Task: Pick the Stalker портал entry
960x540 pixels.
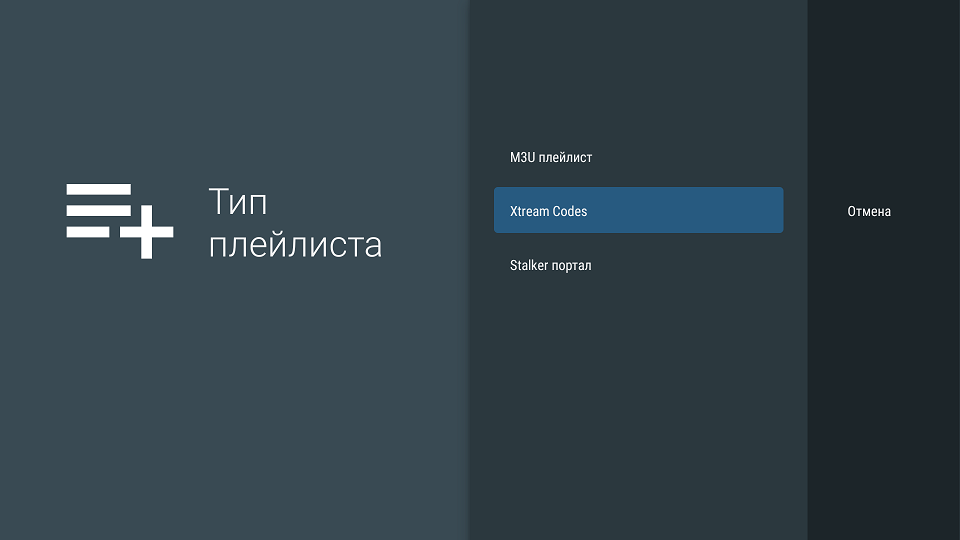Action: pos(550,265)
